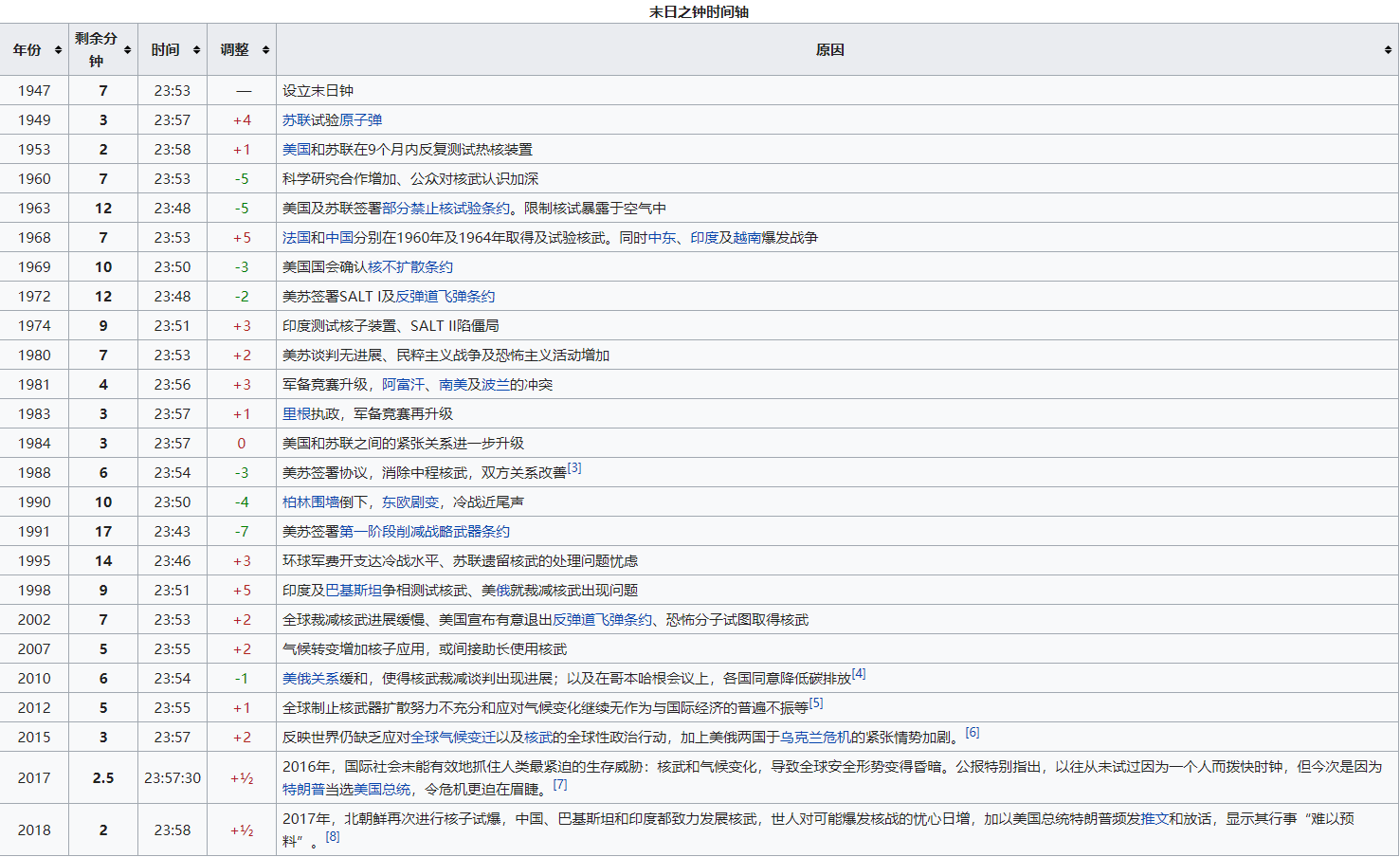Open the 巴基斯坦 link in 1998 row
This screenshot has width=1400, height=857.
354,591
